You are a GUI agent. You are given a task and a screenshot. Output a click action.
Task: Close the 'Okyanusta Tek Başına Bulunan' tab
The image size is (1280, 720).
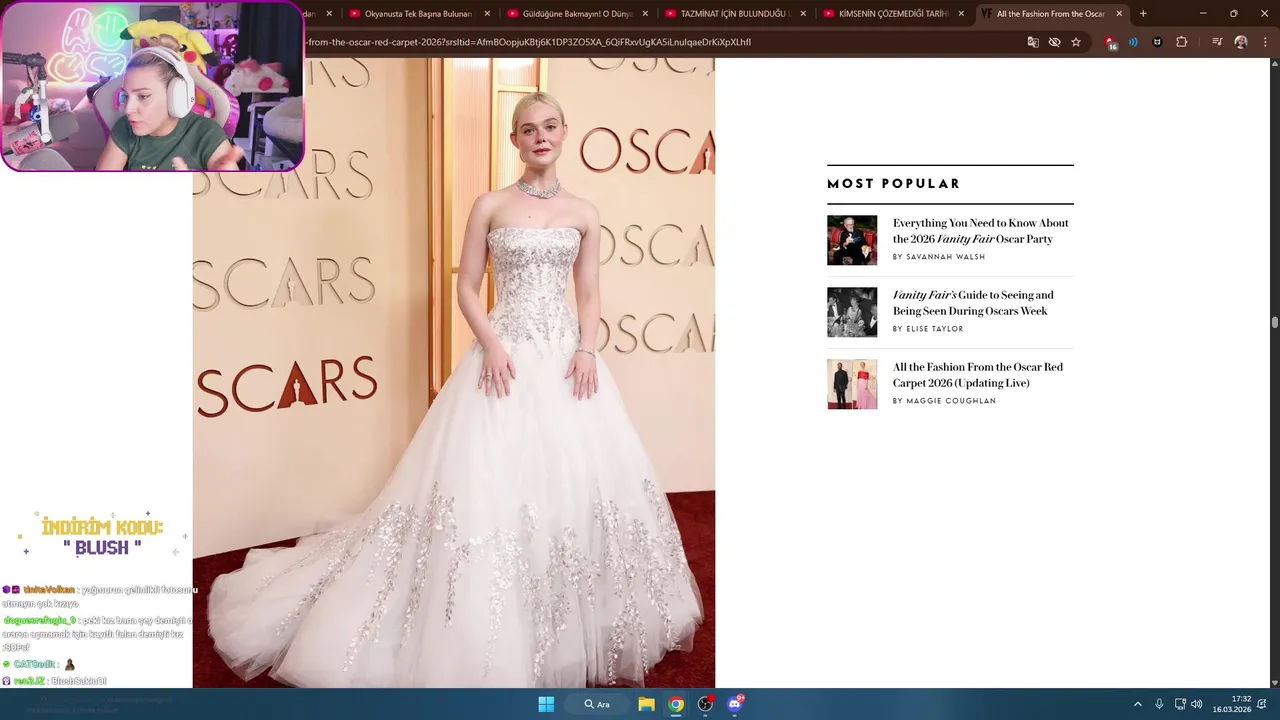point(487,14)
